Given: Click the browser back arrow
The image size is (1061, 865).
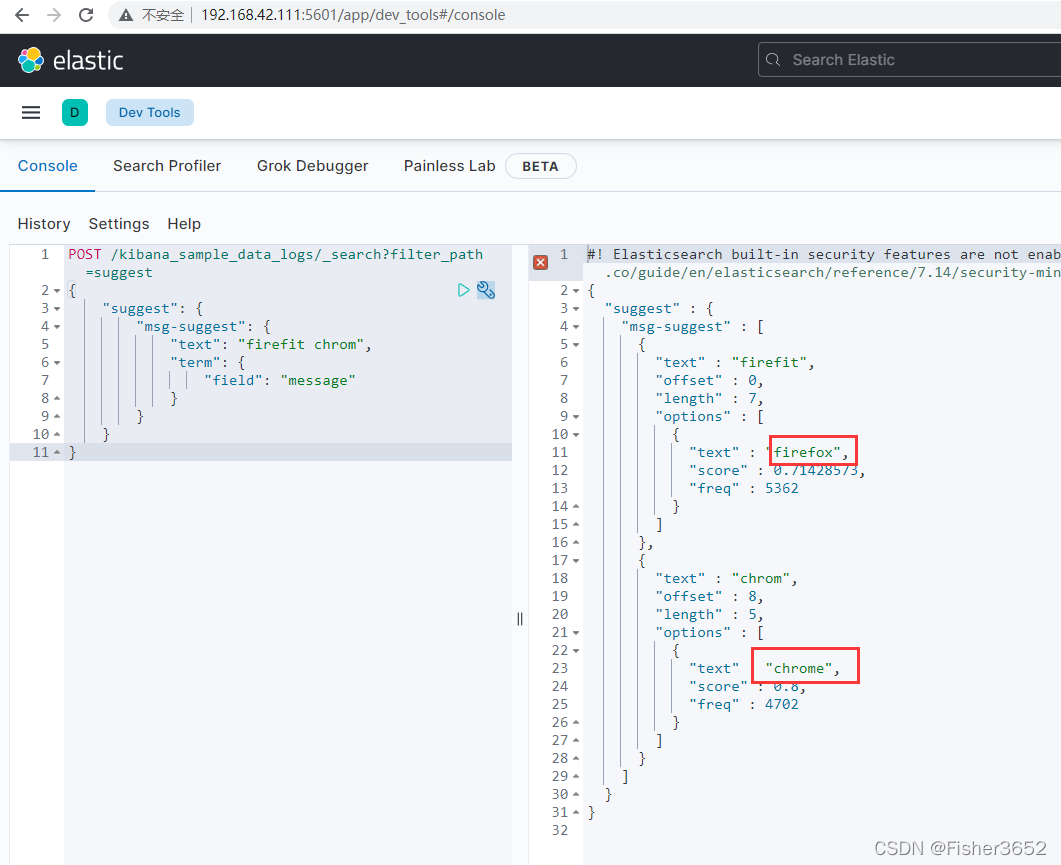Looking at the screenshot, I should click(x=22, y=15).
